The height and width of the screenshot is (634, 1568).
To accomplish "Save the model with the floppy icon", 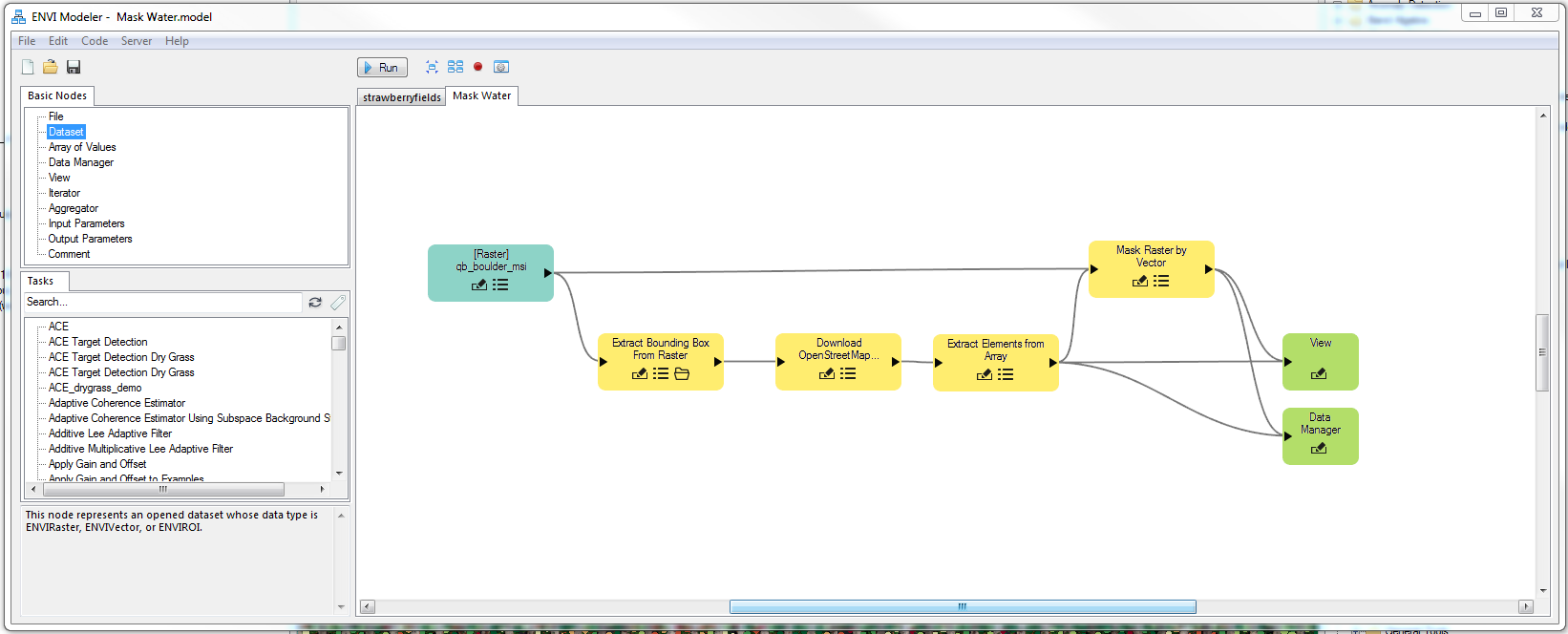I will tap(74, 67).
